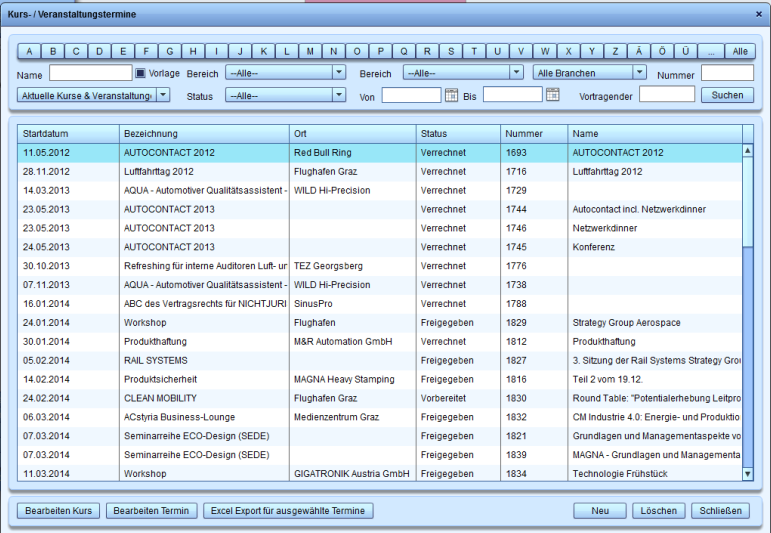The image size is (771, 533).
Task: Open the Bis date calendar picker
Action: tap(553, 95)
